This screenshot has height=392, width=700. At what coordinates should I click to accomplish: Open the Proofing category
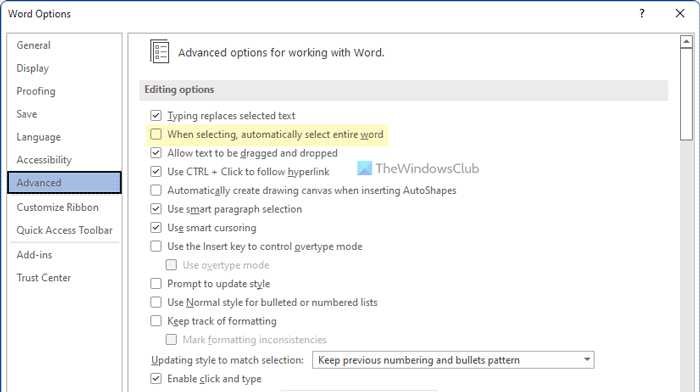[x=36, y=91]
